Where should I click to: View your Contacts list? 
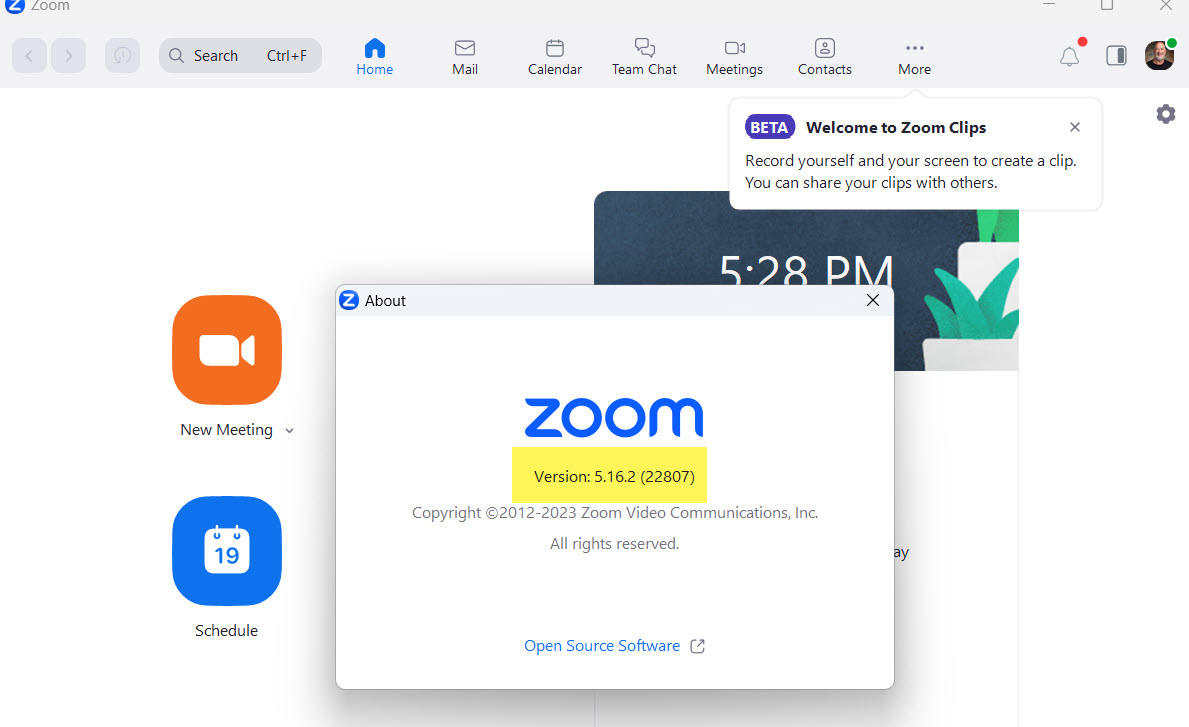pyautogui.click(x=824, y=55)
